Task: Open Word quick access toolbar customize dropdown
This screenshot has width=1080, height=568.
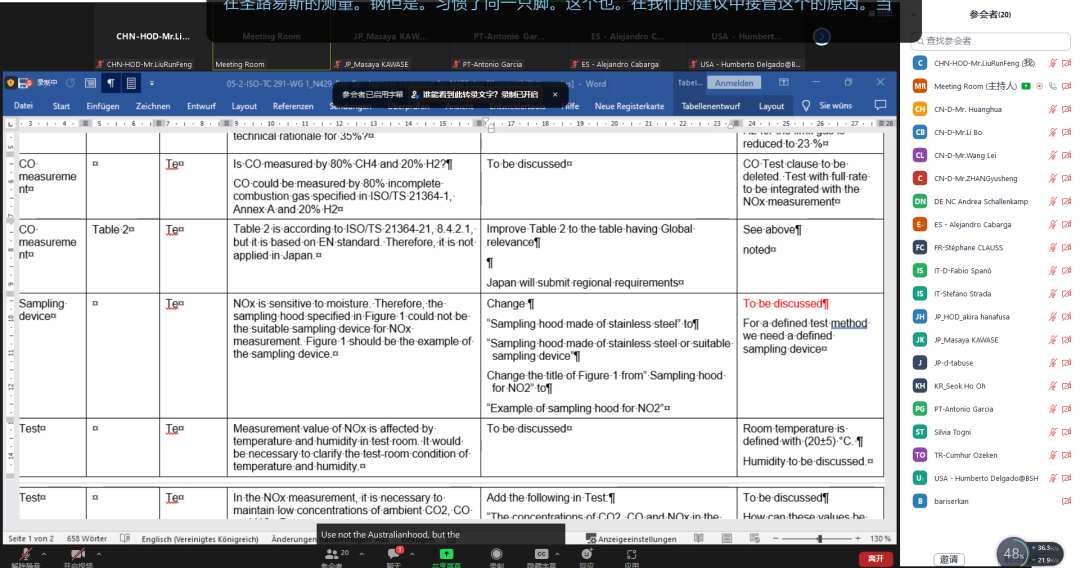Action: coord(152,83)
